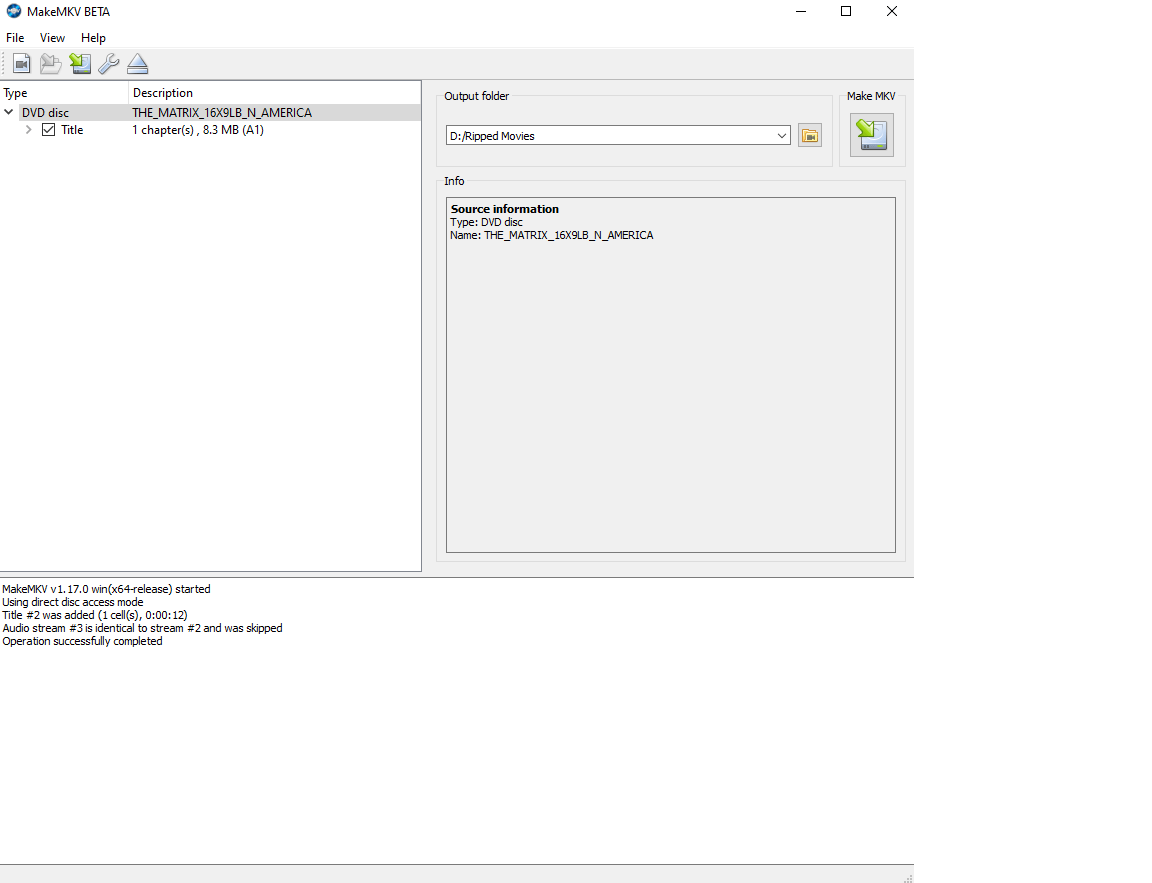Screen dimensions: 1152x883
Task: Minimize the MakeMKV window
Action: (801, 11)
